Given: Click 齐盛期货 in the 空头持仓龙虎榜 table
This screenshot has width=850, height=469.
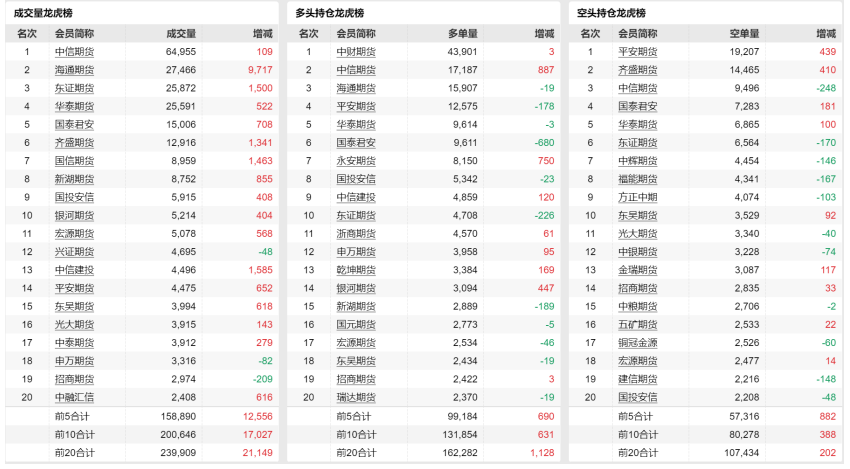Looking at the screenshot, I should [x=638, y=70].
